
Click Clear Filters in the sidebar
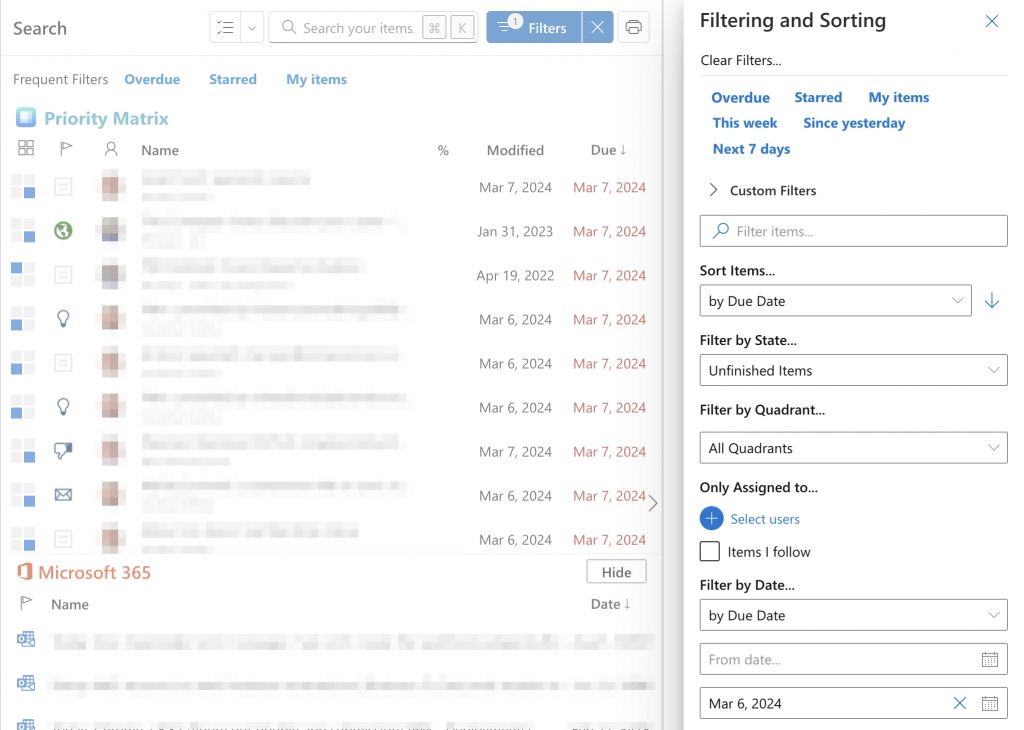(x=738, y=60)
